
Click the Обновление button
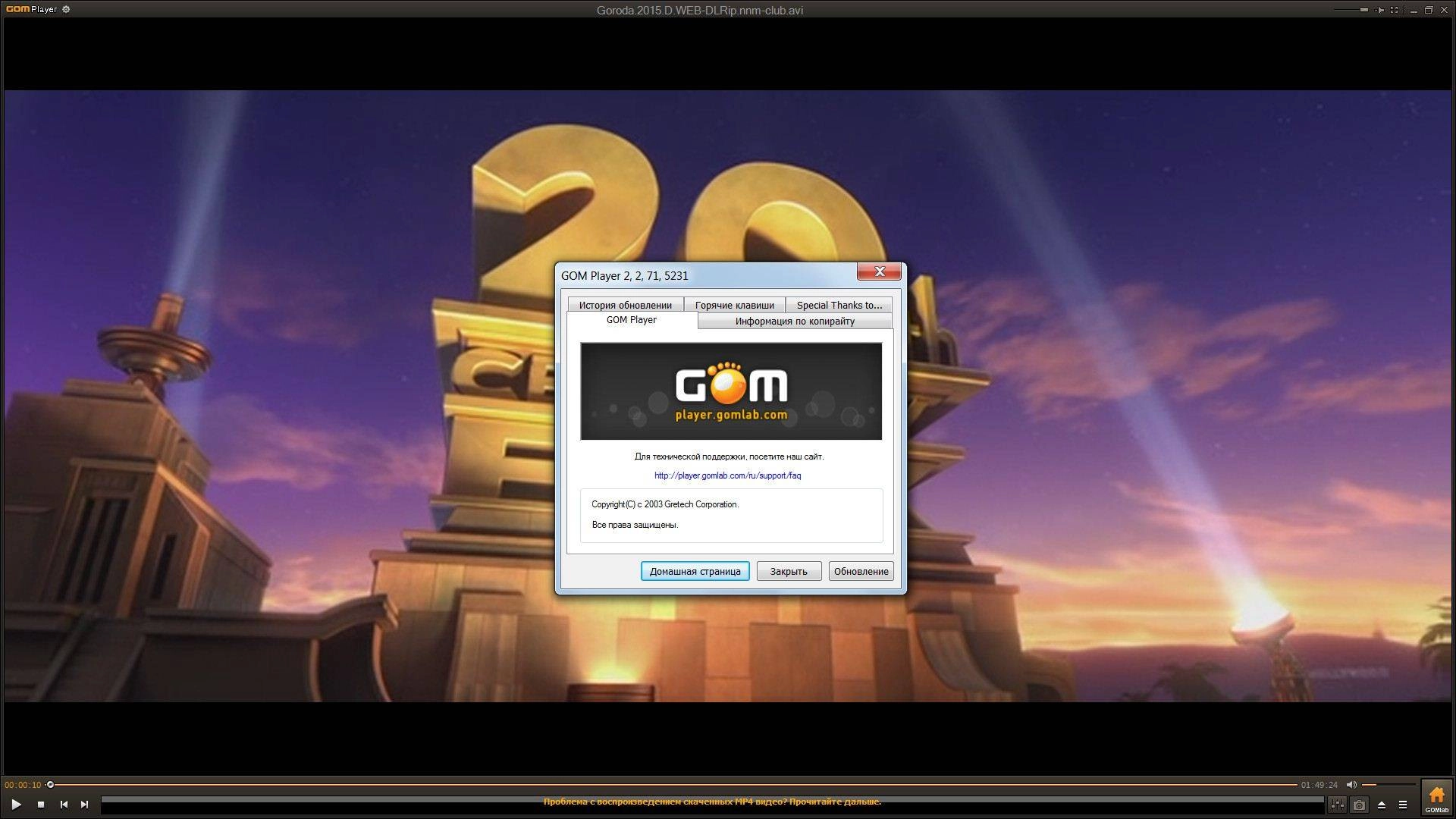(x=861, y=571)
